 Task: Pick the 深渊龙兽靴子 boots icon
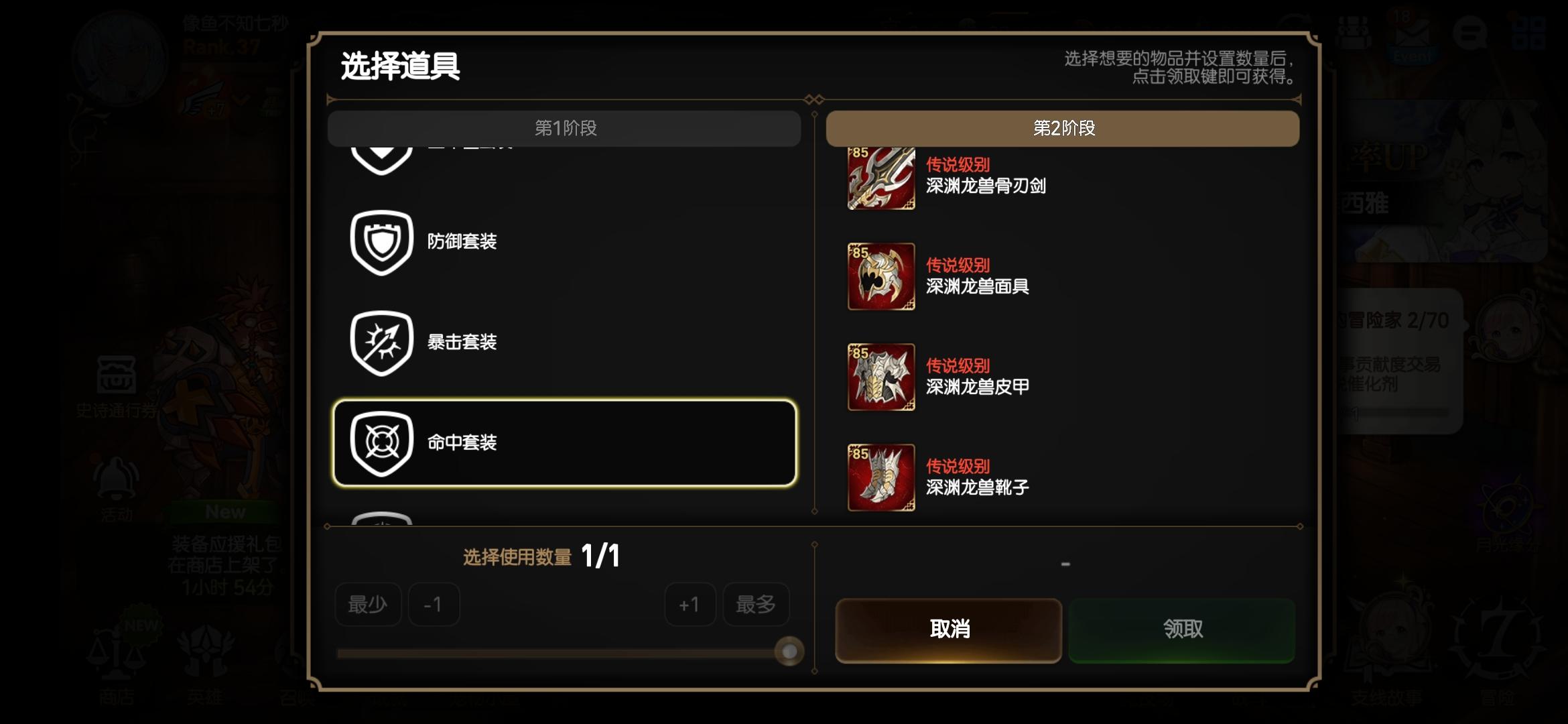881,477
